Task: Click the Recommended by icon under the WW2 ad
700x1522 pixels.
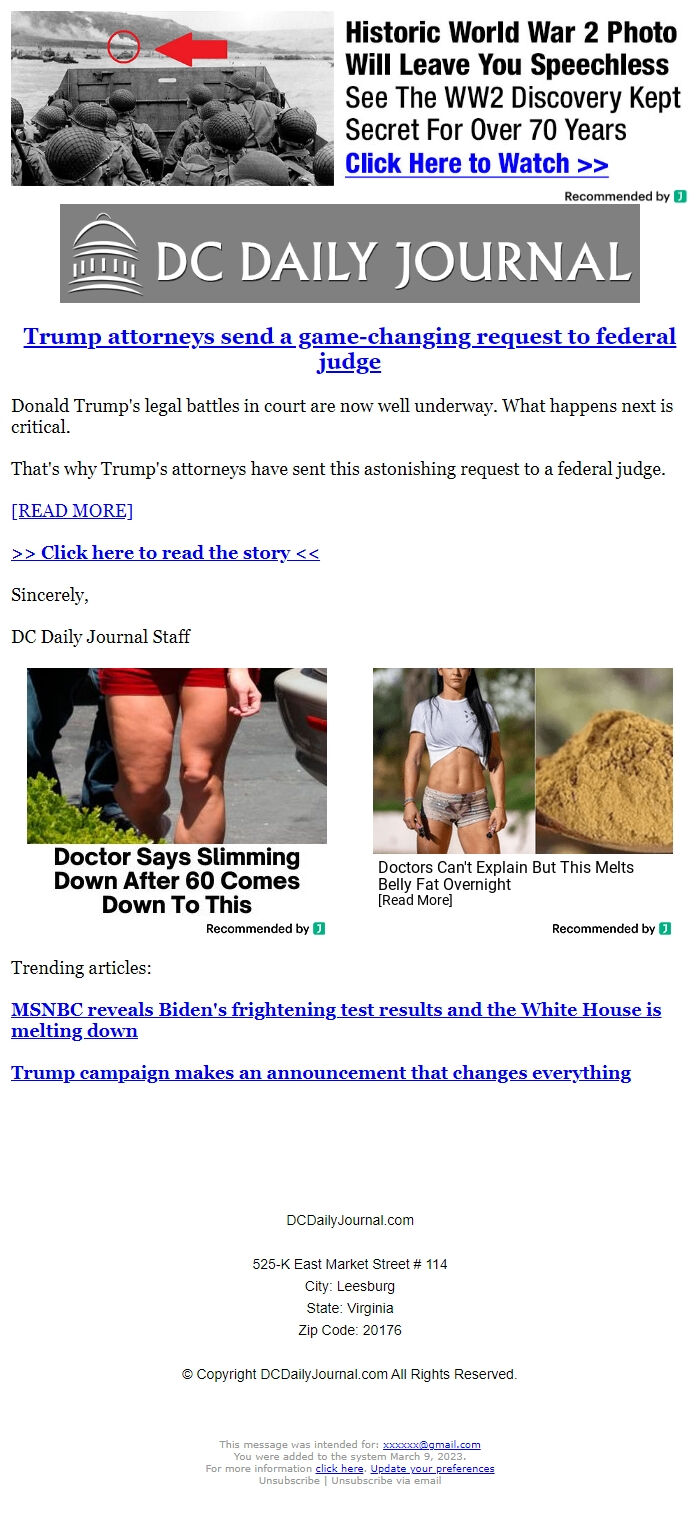Action: [x=680, y=196]
